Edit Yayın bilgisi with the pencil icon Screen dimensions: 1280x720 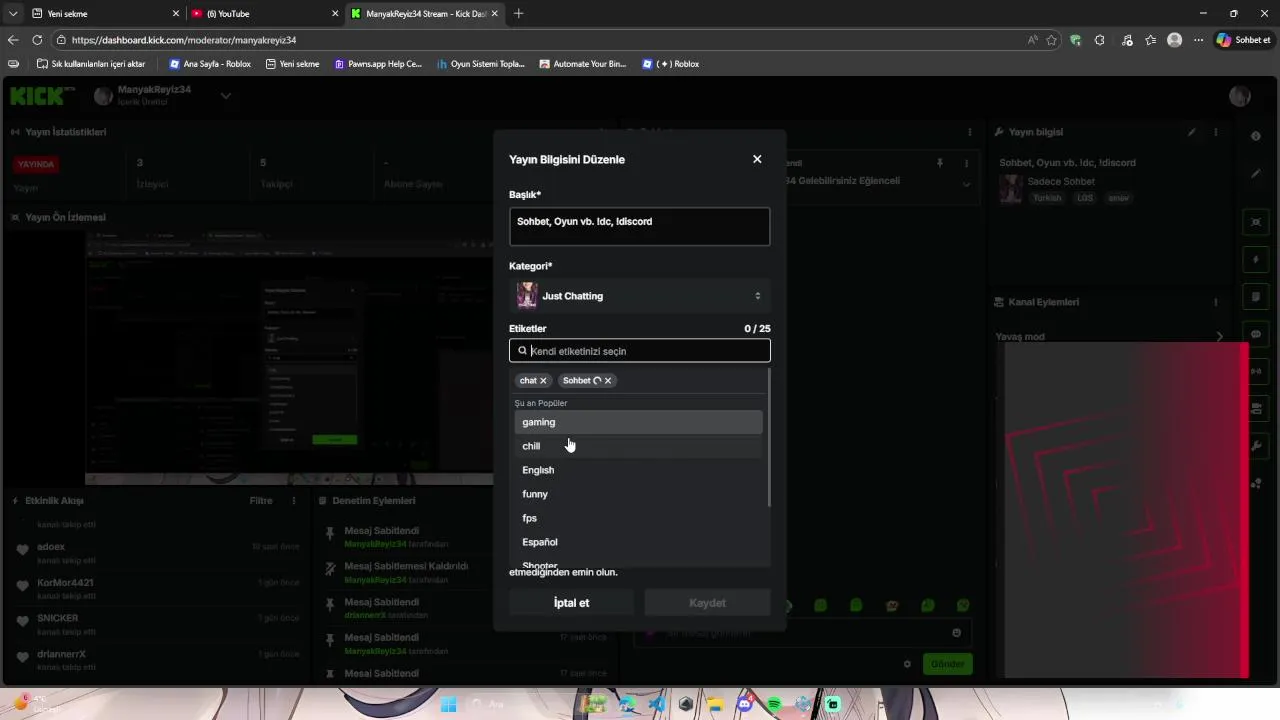point(1191,132)
